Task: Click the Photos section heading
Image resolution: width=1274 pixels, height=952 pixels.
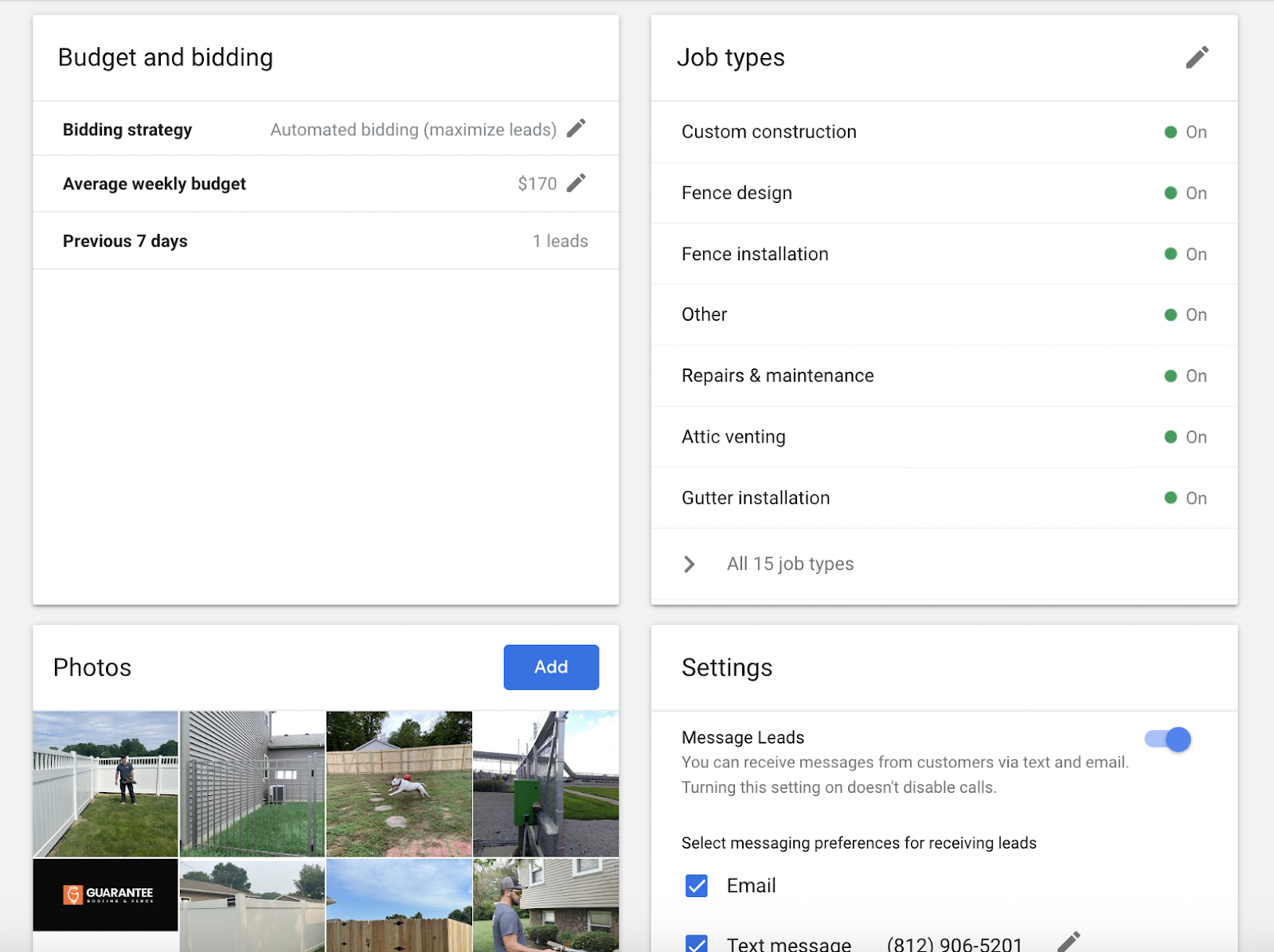Action: pyautogui.click(x=92, y=668)
